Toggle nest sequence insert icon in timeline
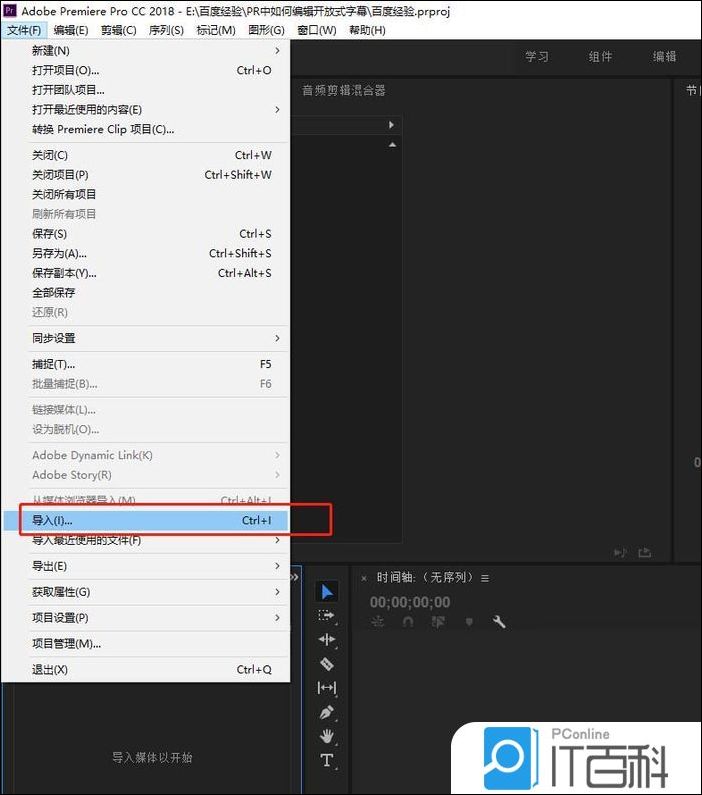702x795 pixels. pyautogui.click(x=378, y=622)
